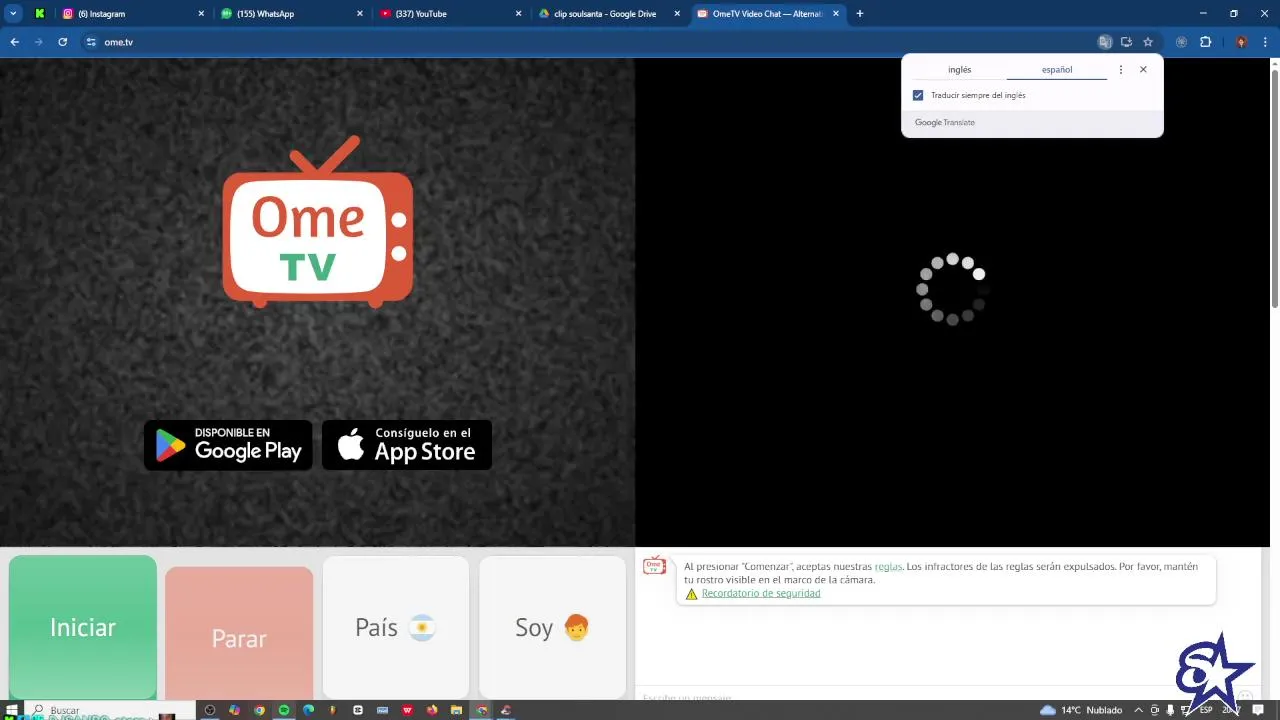Open the Copilot icon in the taskbar
1280x720 pixels.
click(x=234, y=710)
